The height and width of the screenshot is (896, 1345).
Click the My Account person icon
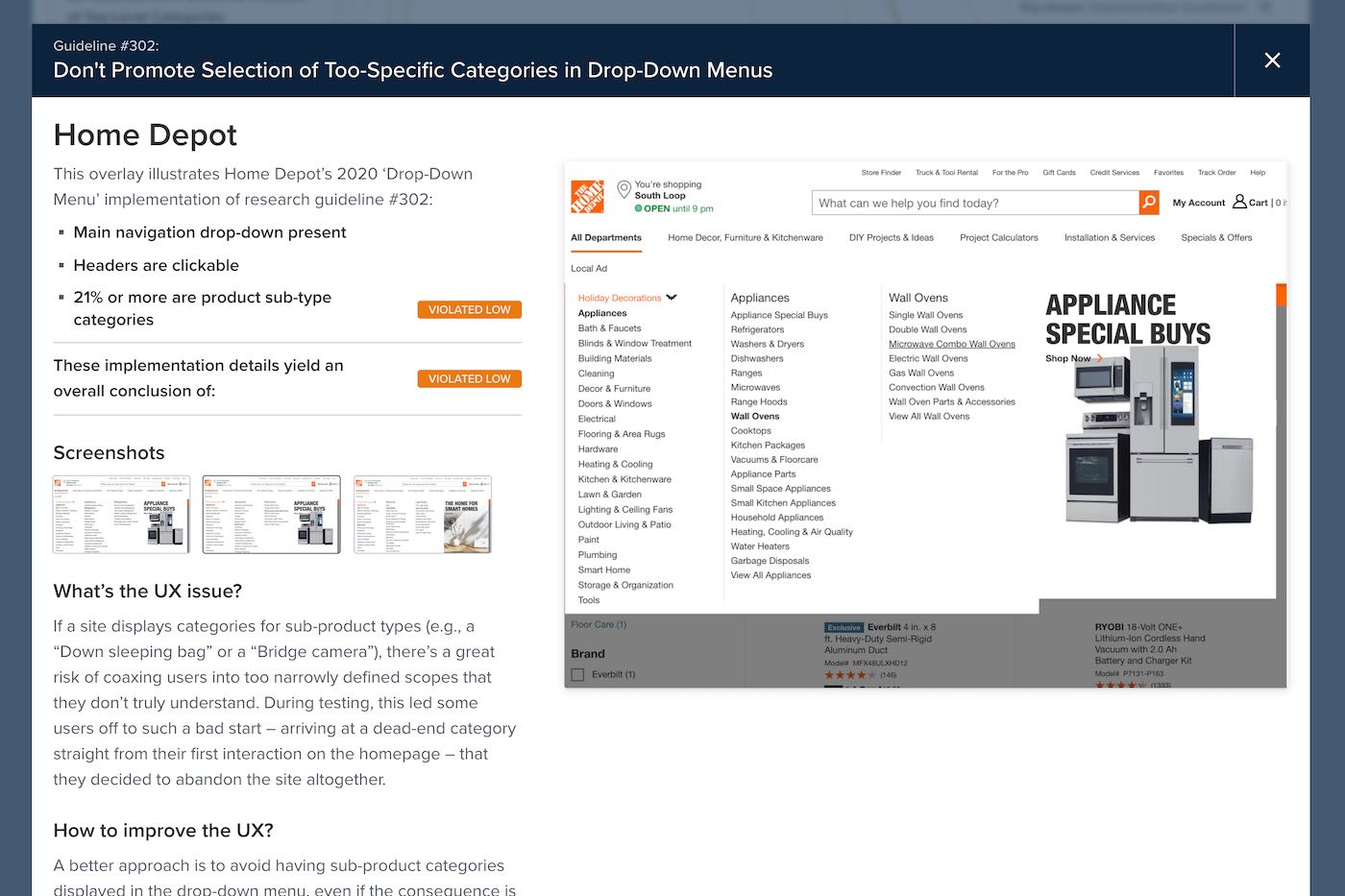click(1239, 203)
